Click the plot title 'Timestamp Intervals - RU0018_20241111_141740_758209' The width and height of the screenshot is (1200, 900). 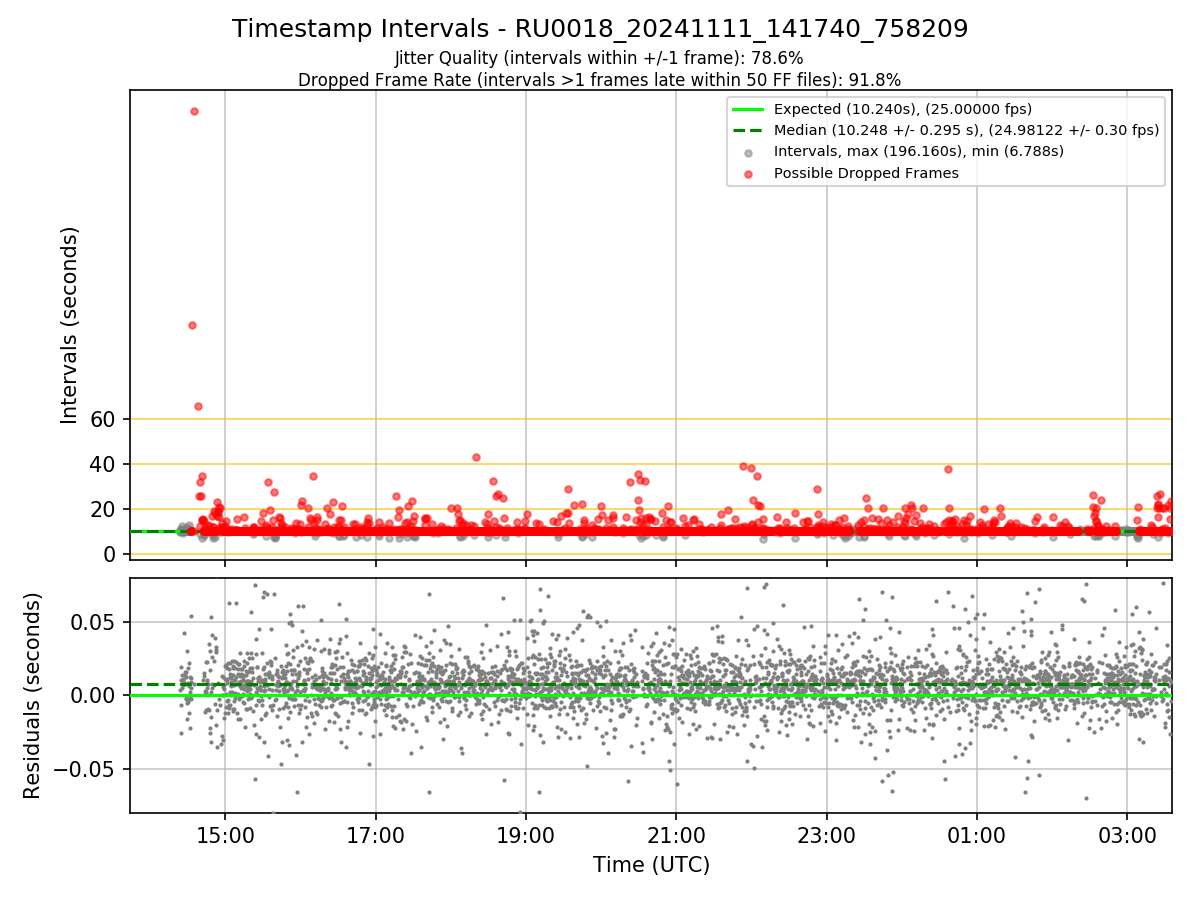coord(600,29)
